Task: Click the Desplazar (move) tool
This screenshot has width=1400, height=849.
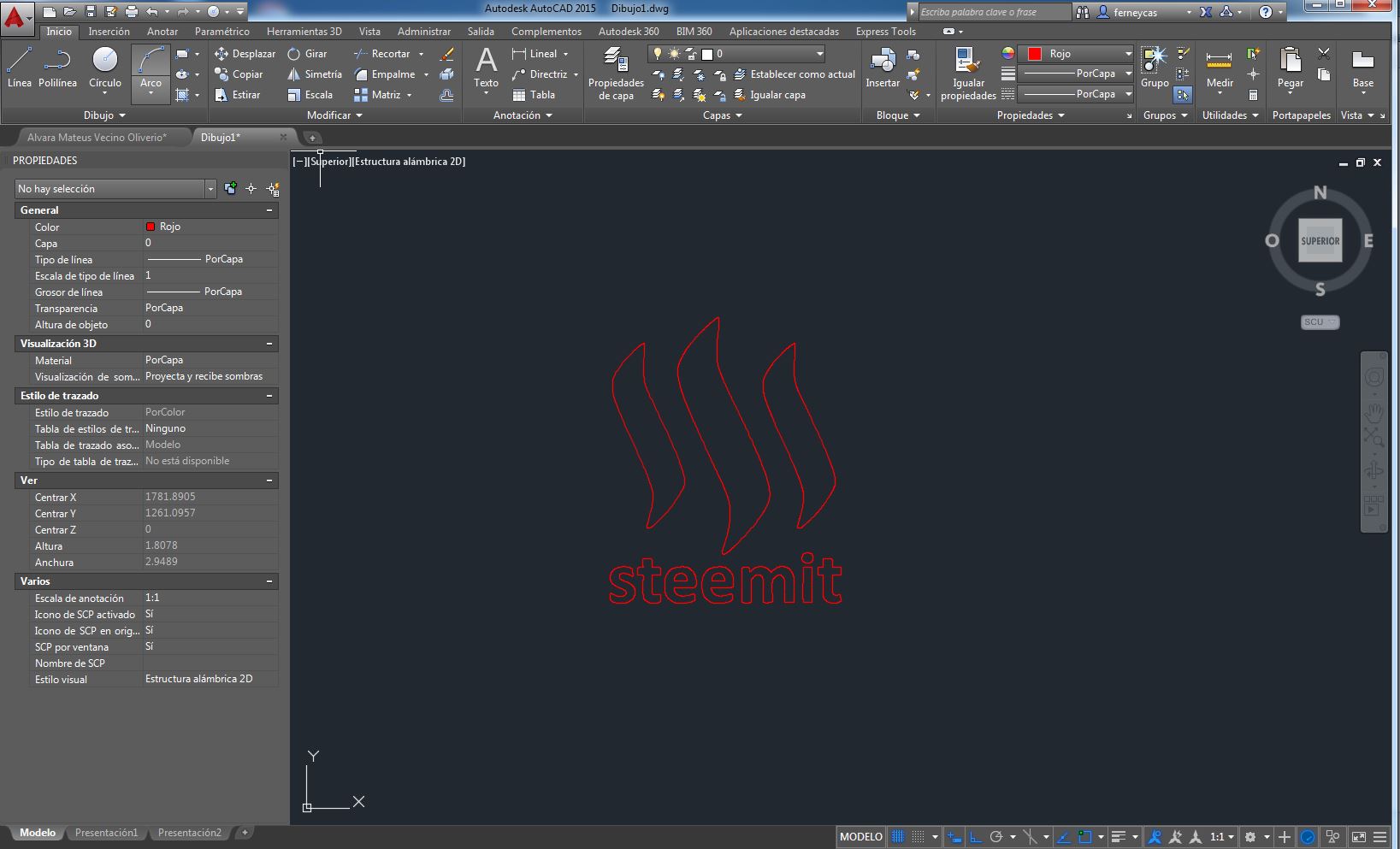Action: [x=245, y=53]
